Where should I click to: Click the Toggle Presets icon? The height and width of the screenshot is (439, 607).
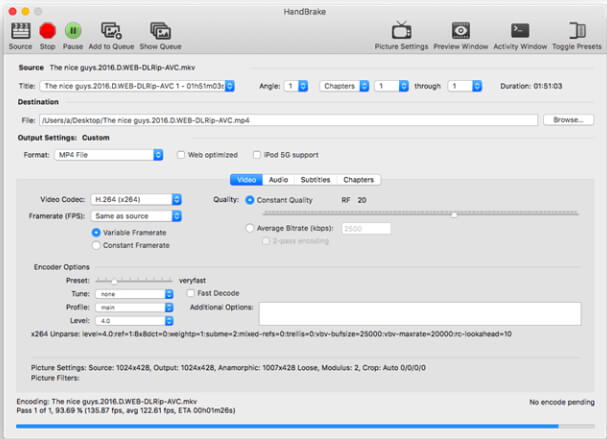pyautogui.click(x=576, y=32)
